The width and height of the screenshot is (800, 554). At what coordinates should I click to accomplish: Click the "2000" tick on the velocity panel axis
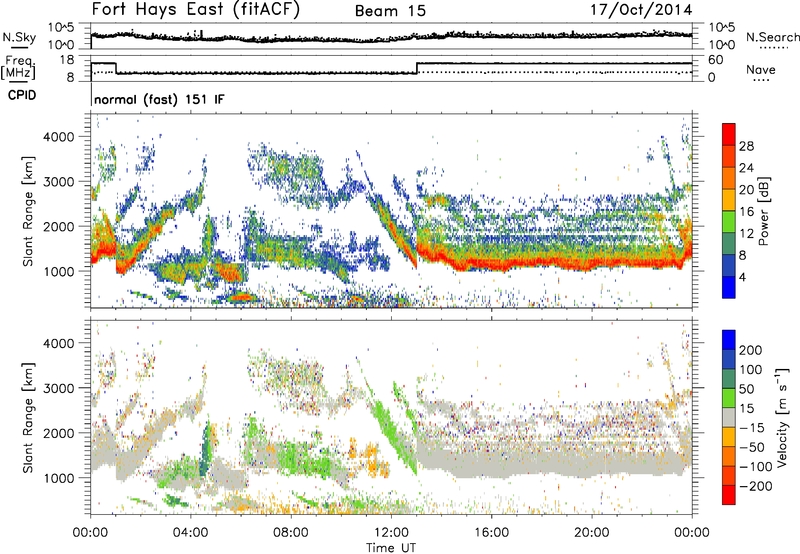(x=58, y=433)
